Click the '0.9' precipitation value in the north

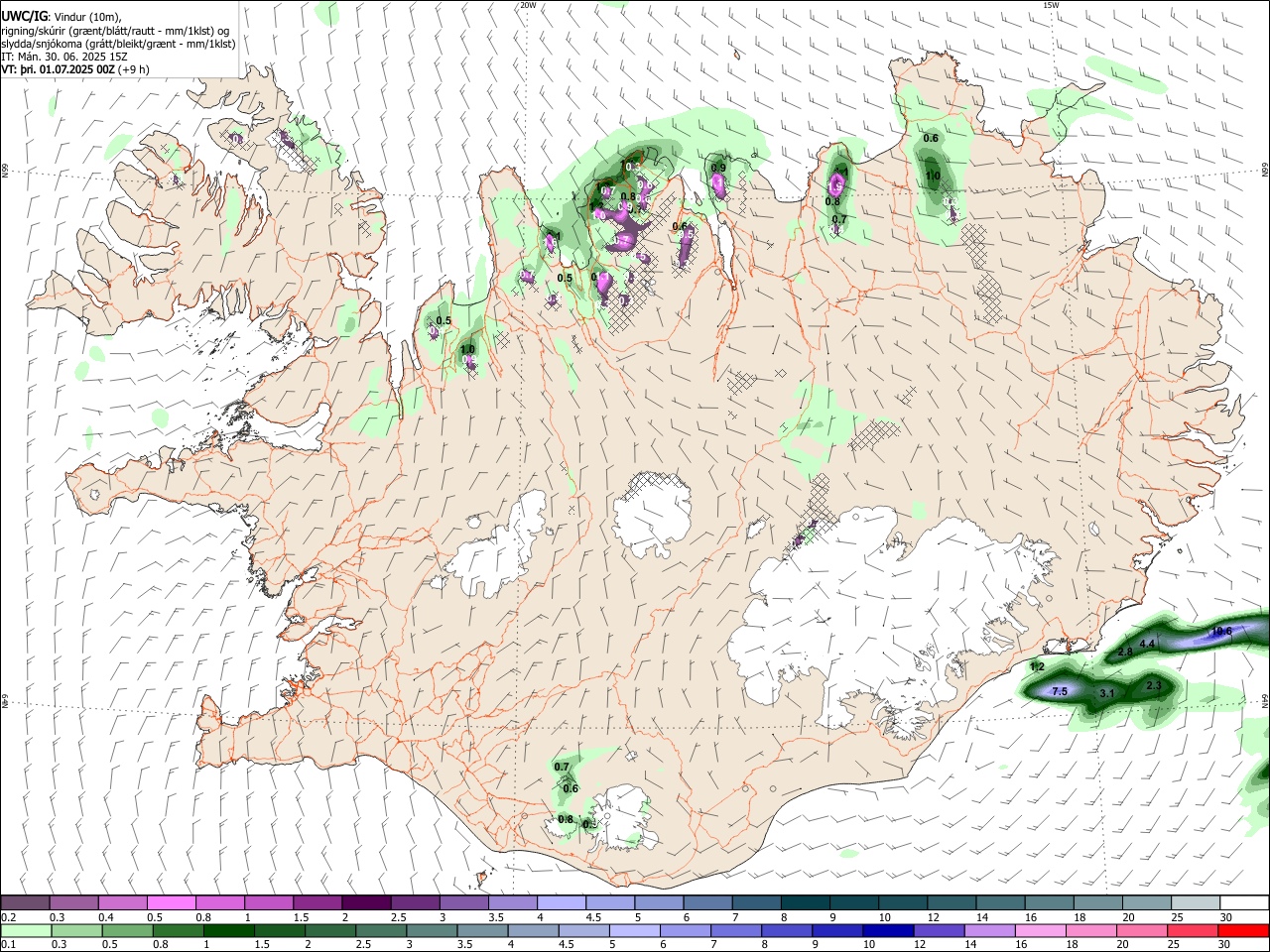(719, 168)
